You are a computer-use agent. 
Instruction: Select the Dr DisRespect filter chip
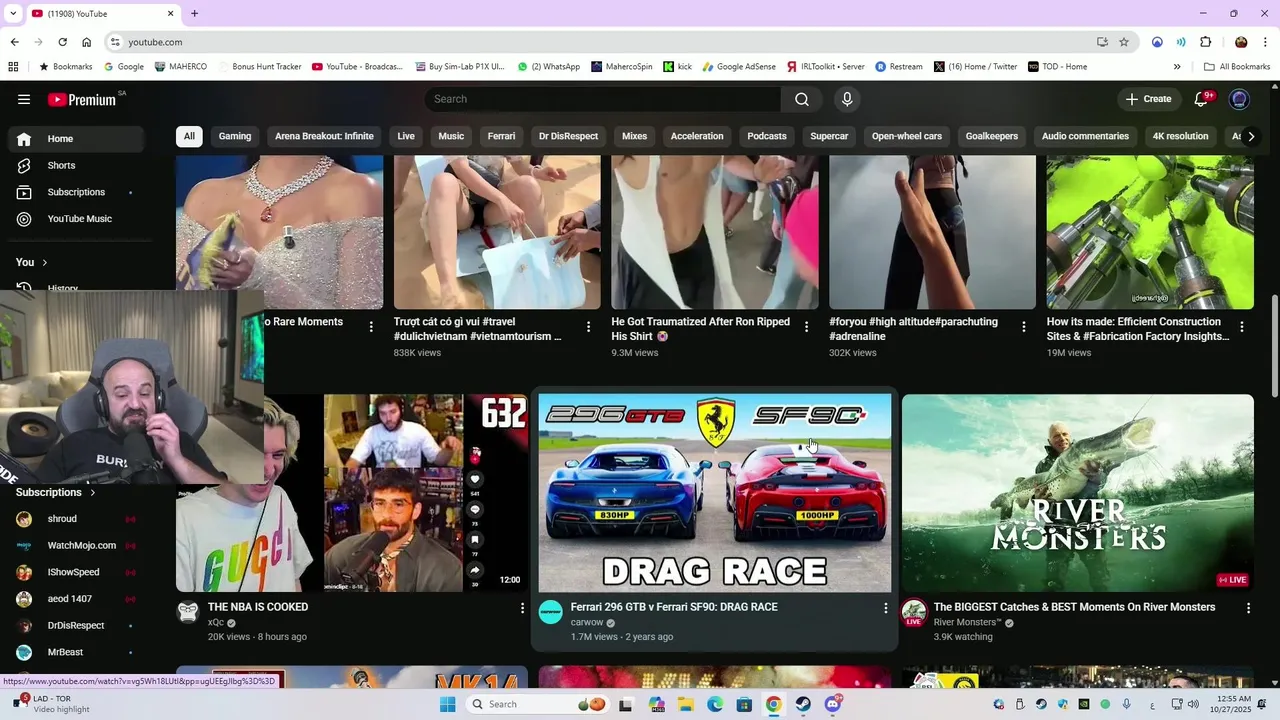(x=568, y=136)
